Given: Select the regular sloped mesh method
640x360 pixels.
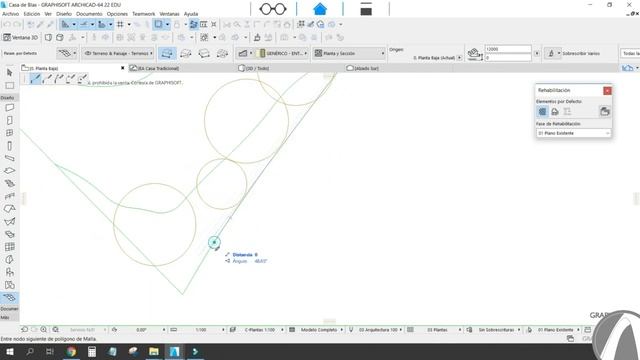Looking at the screenshot, I should 222,53.
